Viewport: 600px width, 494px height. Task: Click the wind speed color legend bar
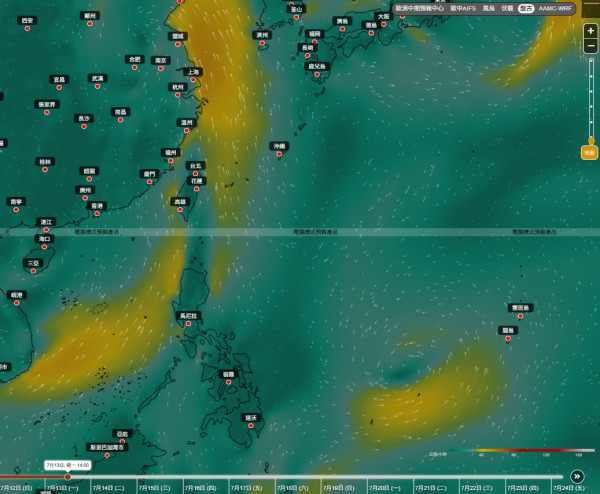(522, 450)
